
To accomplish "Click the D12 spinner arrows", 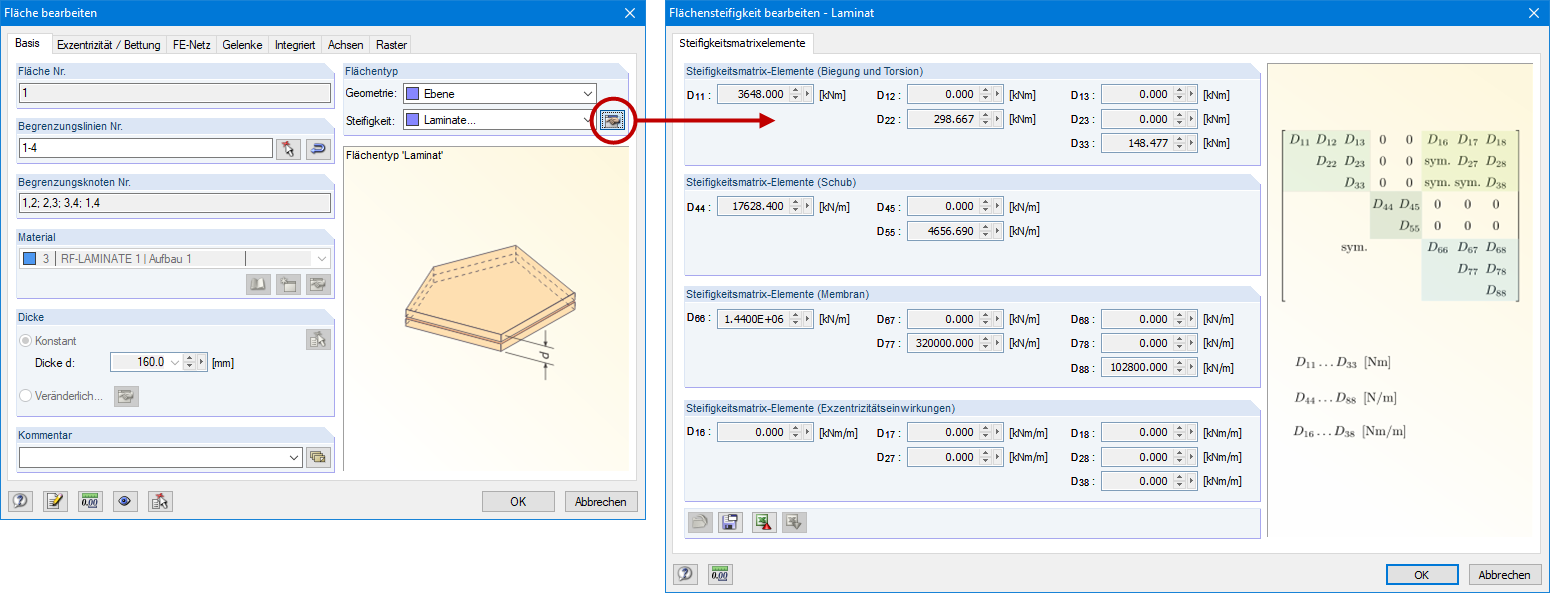I will [x=985, y=95].
